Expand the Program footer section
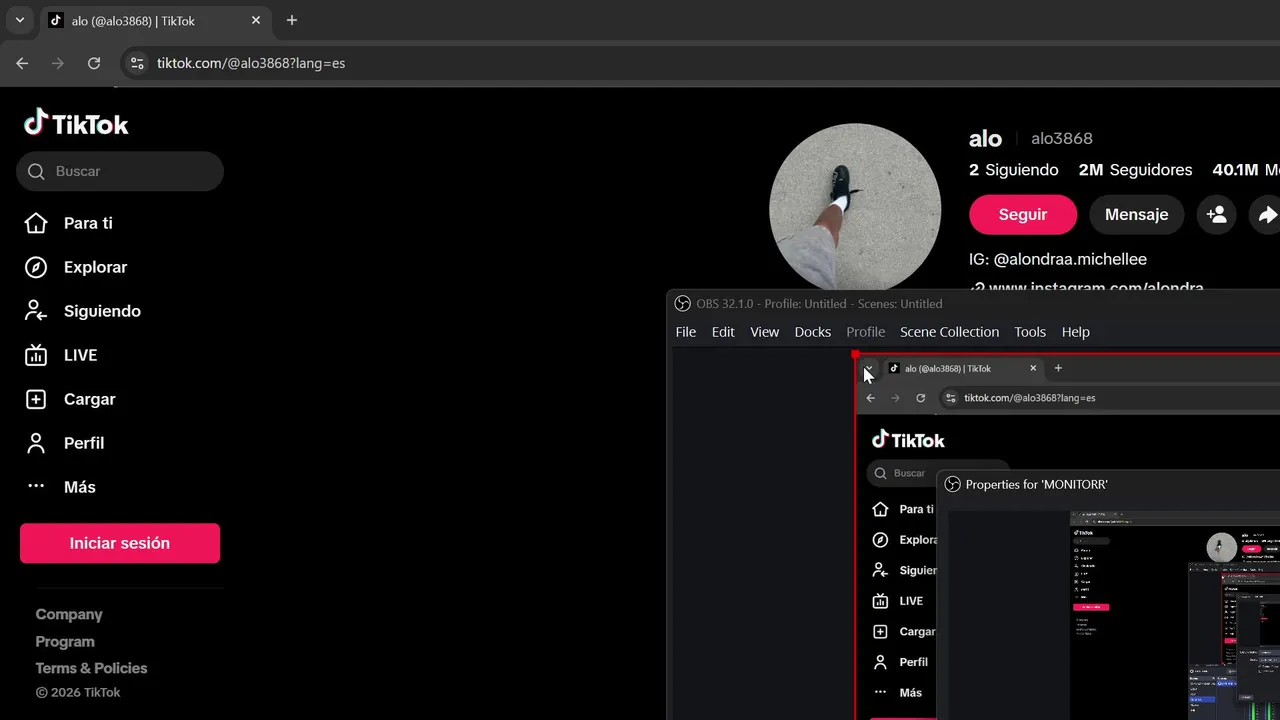1280x720 pixels. 65,641
